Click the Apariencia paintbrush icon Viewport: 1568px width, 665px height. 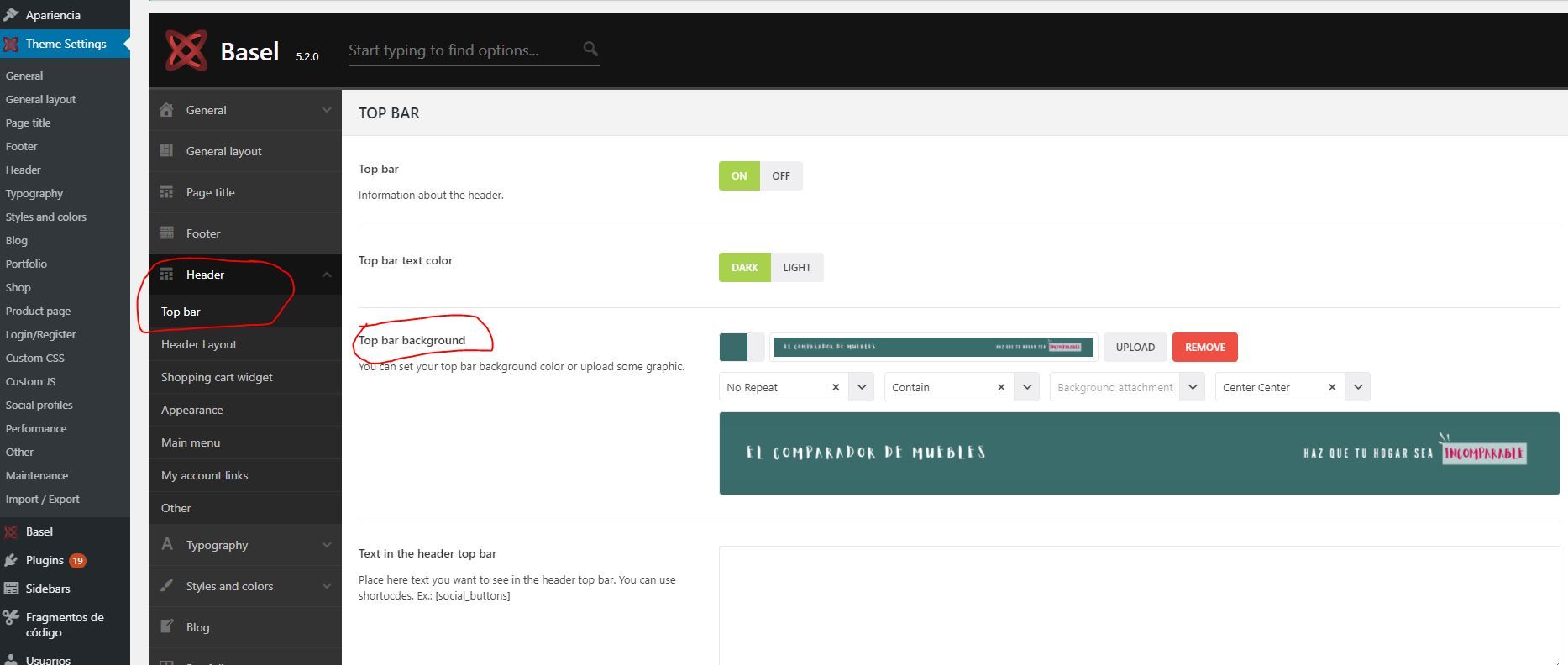tap(11, 15)
